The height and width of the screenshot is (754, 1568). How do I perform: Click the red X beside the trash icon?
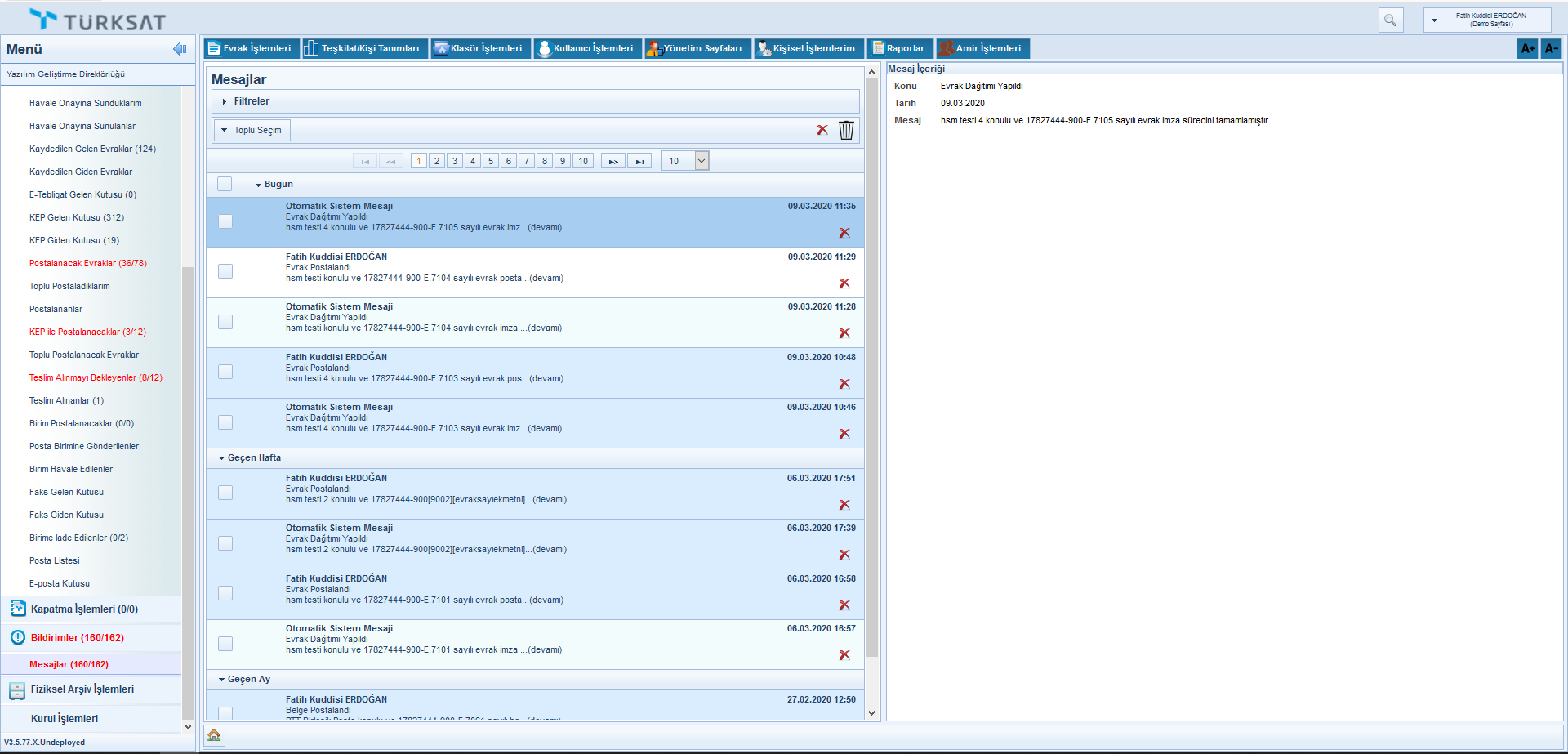pos(822,131)
